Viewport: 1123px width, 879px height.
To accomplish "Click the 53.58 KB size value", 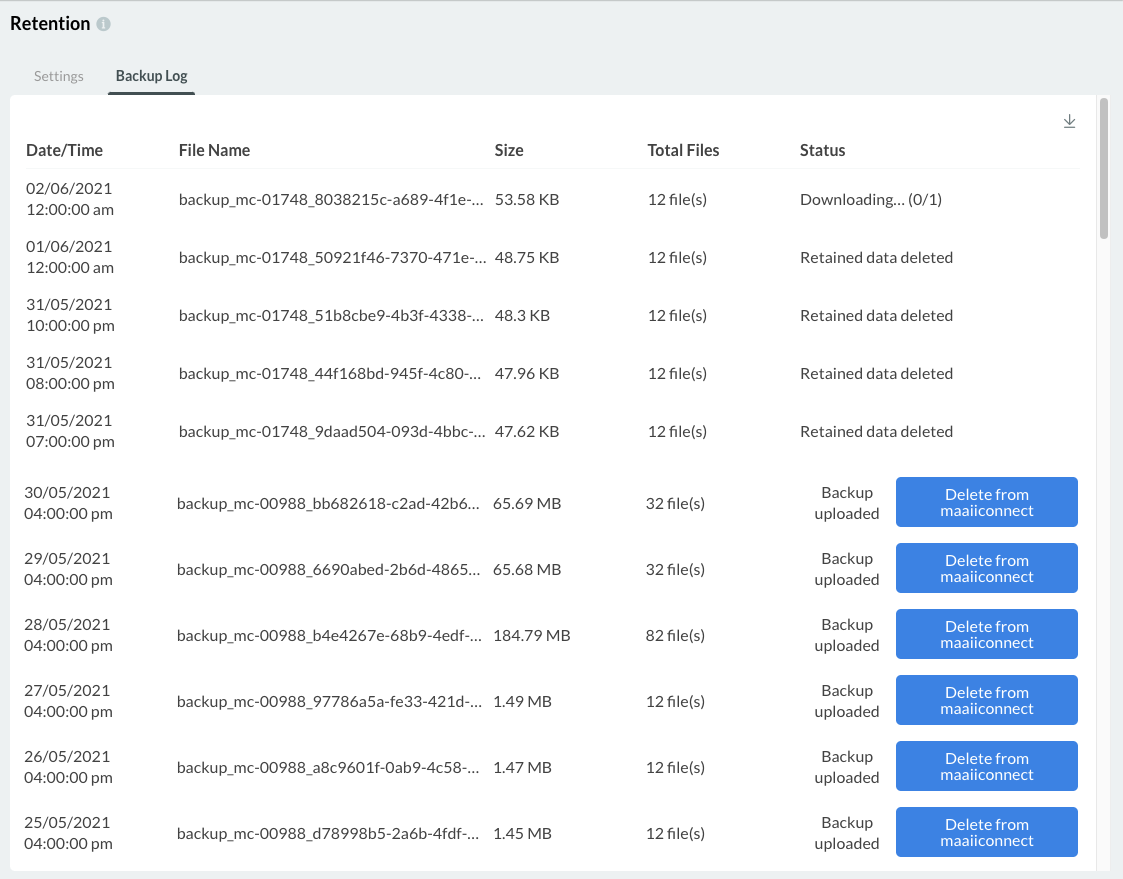I will (527, 200).
